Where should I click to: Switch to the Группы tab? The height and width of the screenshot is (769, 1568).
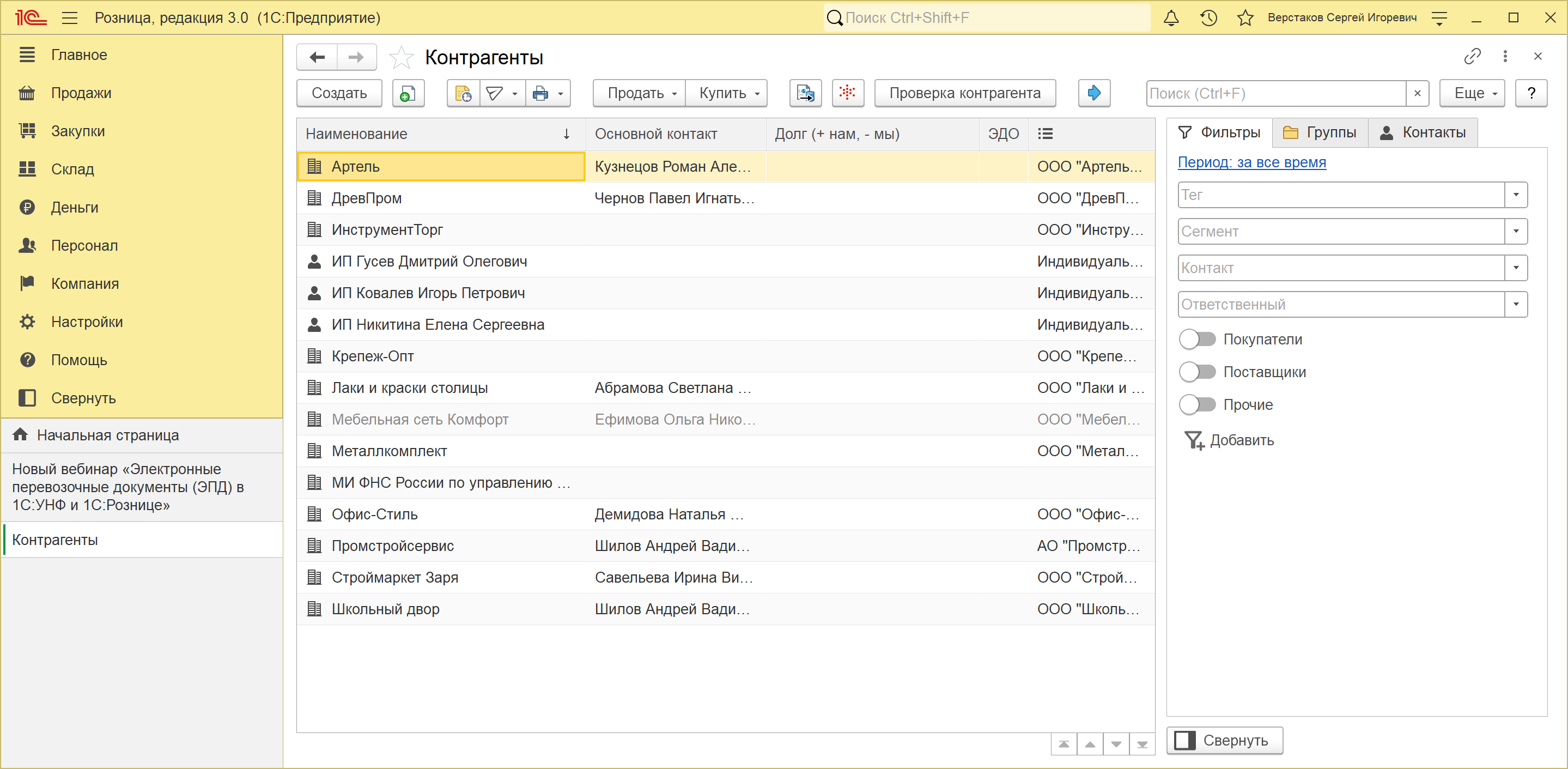click(1320, 133)
